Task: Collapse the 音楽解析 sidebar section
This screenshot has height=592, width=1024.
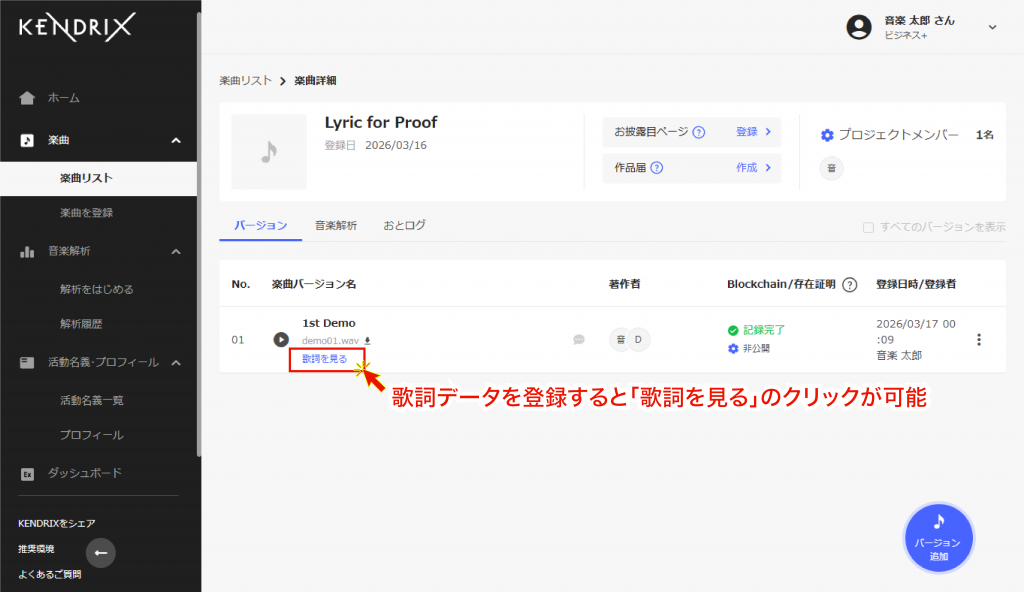Action: [x=176, y=252]
